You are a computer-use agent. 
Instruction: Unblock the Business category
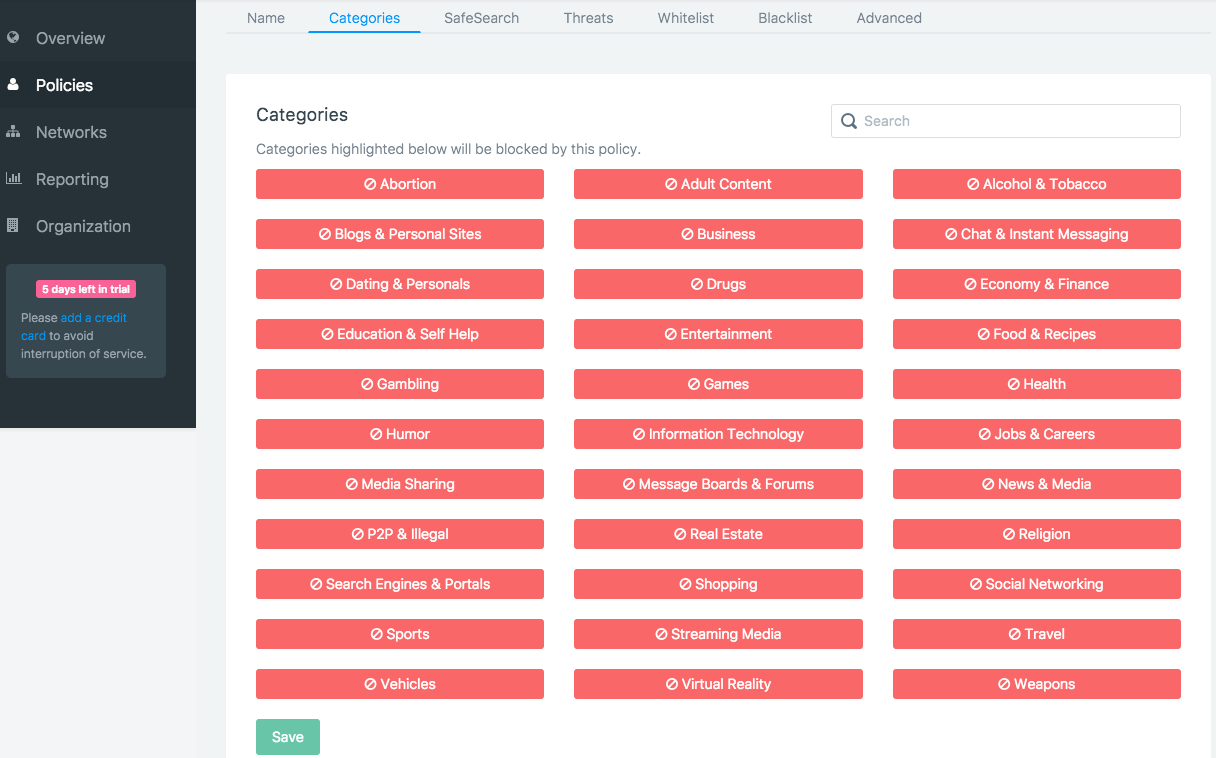[718, 234]
